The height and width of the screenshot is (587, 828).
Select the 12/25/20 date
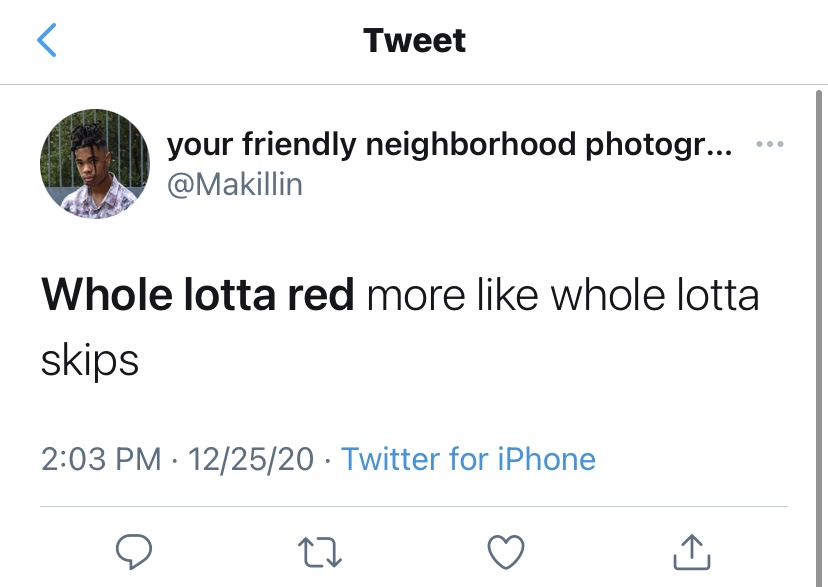point(251,458)
